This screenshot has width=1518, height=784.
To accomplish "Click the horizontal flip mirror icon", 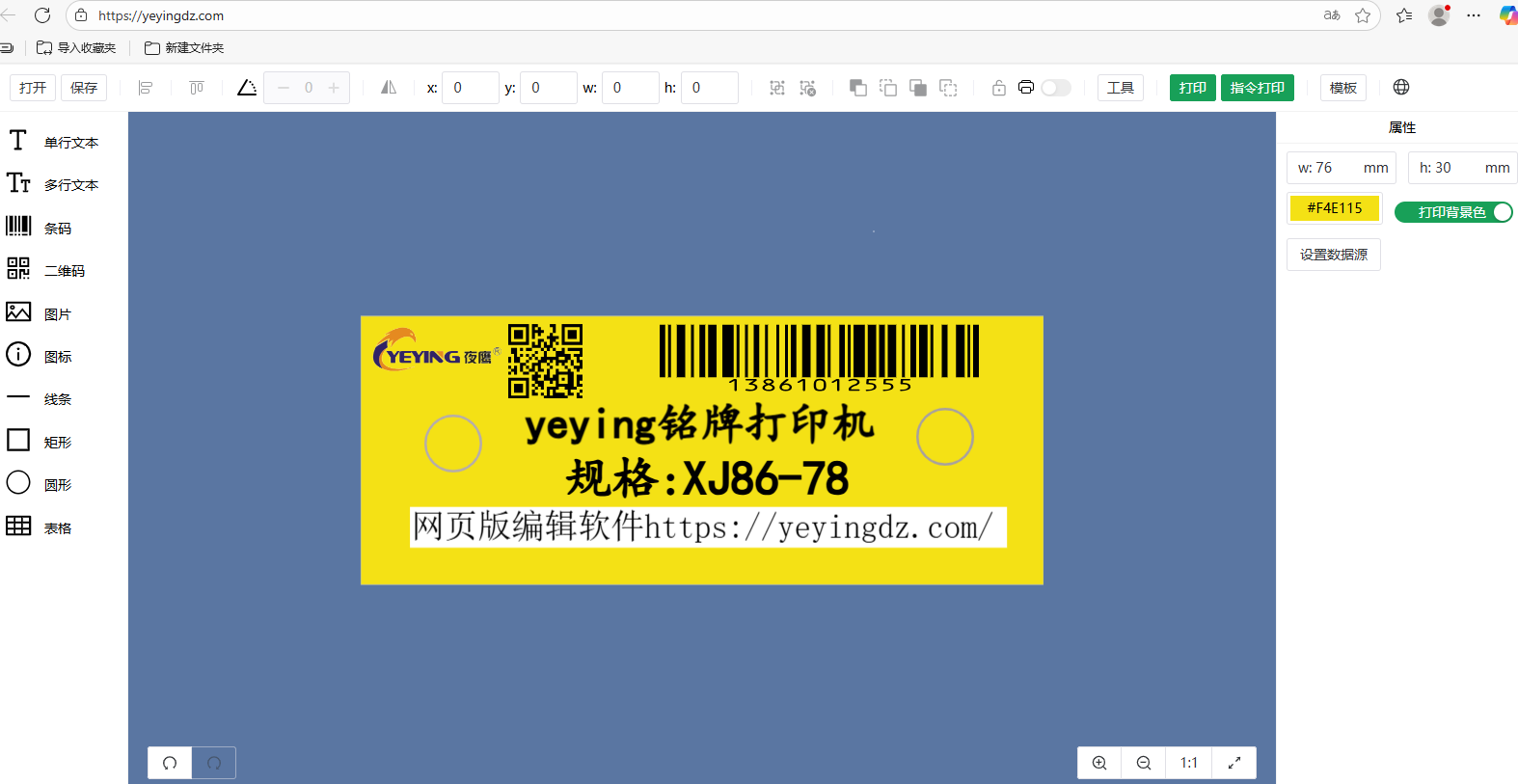I will pyautogui.click(x=389, y=88).
